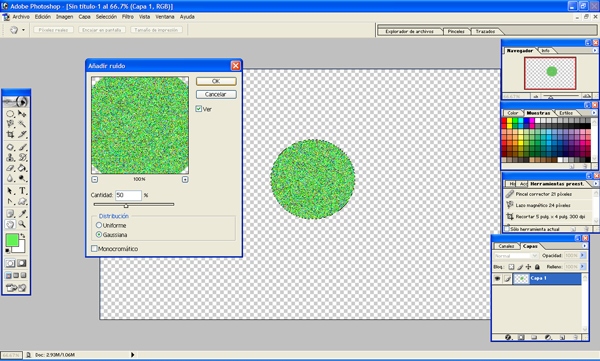Switch to the Canales tab
Image resolution: width=600 pixels, height=361 pixels.
pos(506,246)
